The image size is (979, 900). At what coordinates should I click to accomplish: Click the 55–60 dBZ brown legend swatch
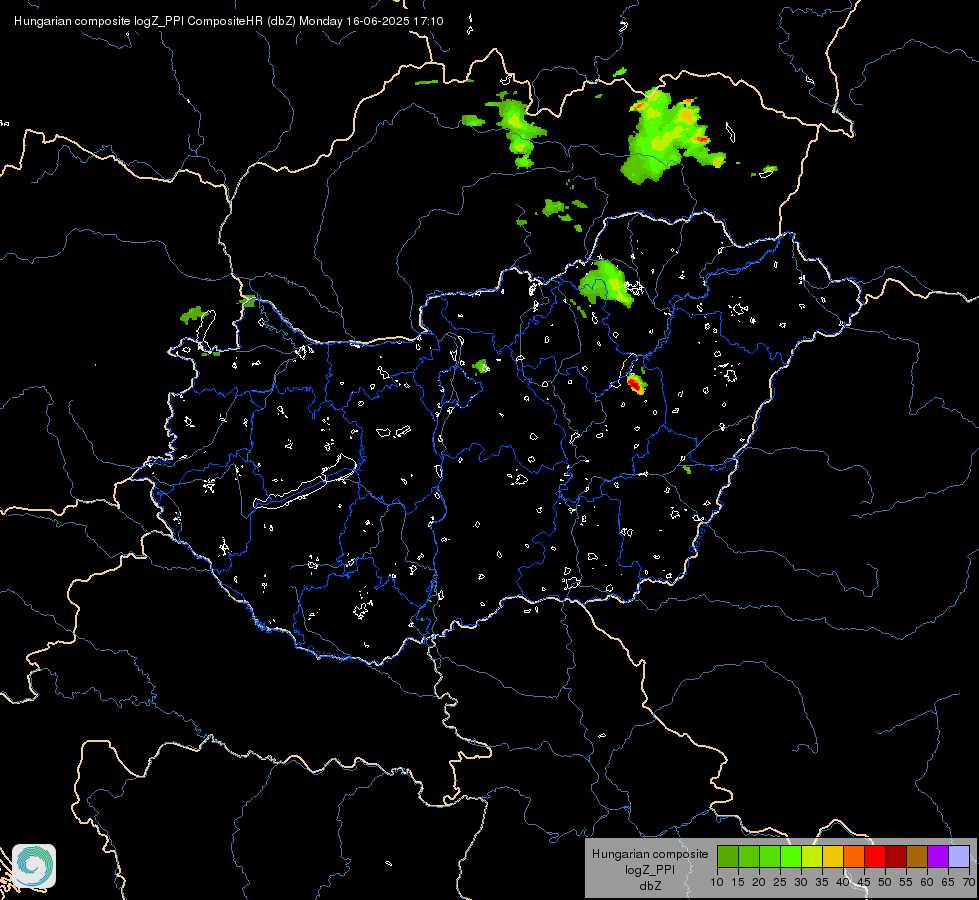click(917, 856)
